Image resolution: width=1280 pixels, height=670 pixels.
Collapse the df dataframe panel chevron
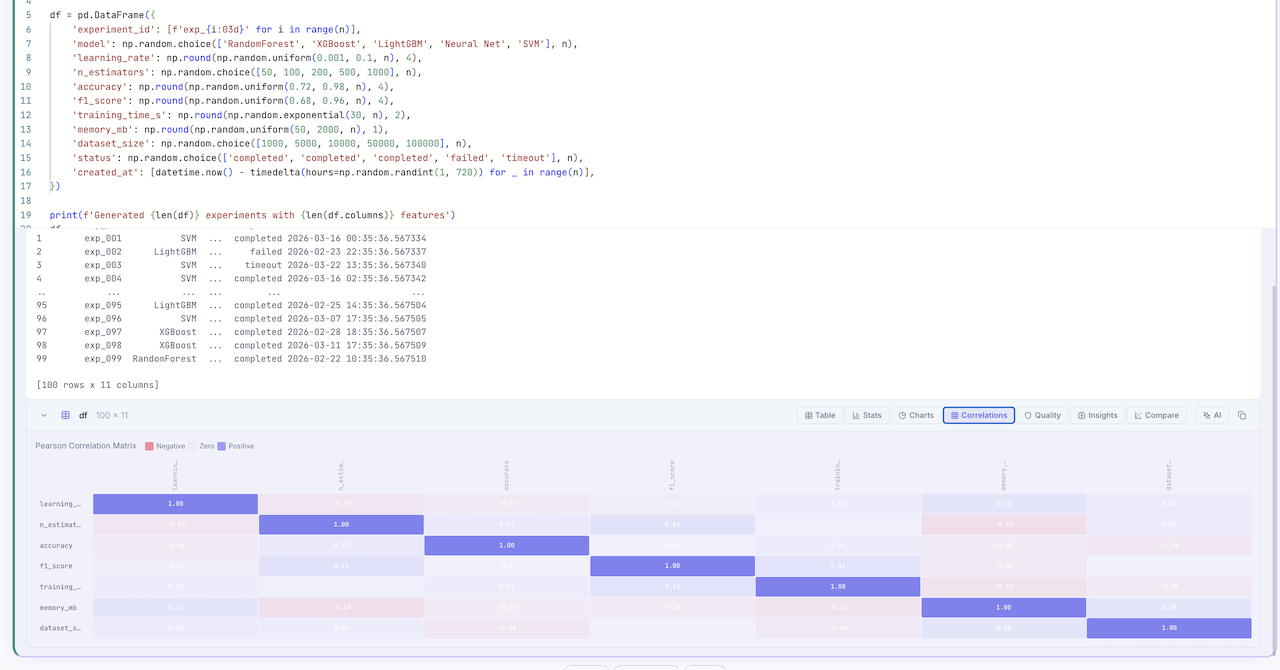point(44,415)
